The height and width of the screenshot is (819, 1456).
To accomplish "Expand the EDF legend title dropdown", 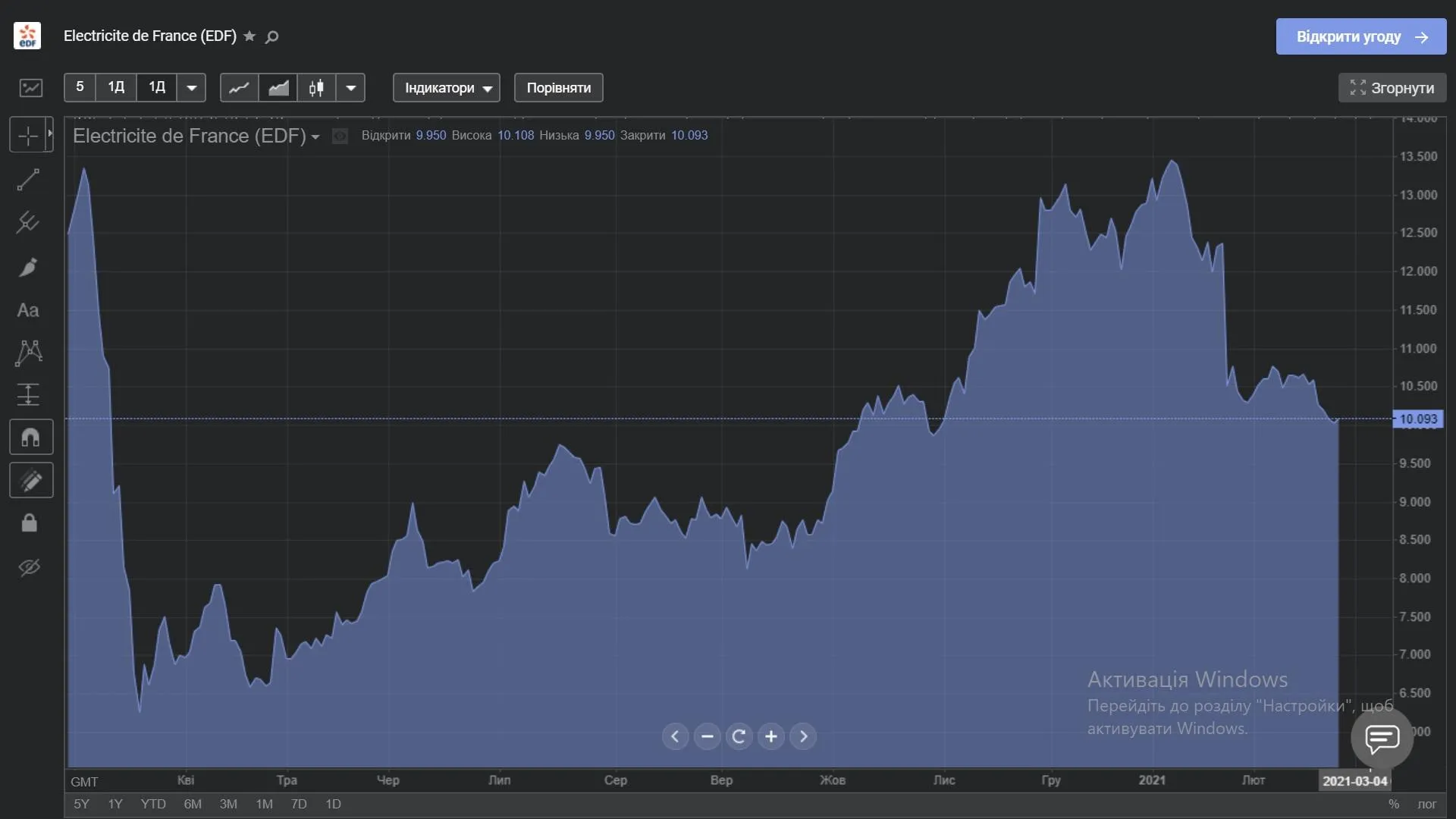I will click(x=315, y=137).
